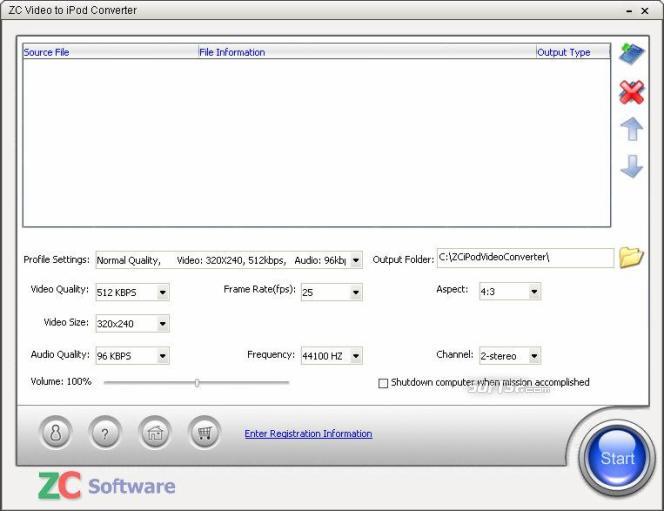Close the ZC Video to iPod Converter window
664x511 pixels.
click(x=645, y=11)
